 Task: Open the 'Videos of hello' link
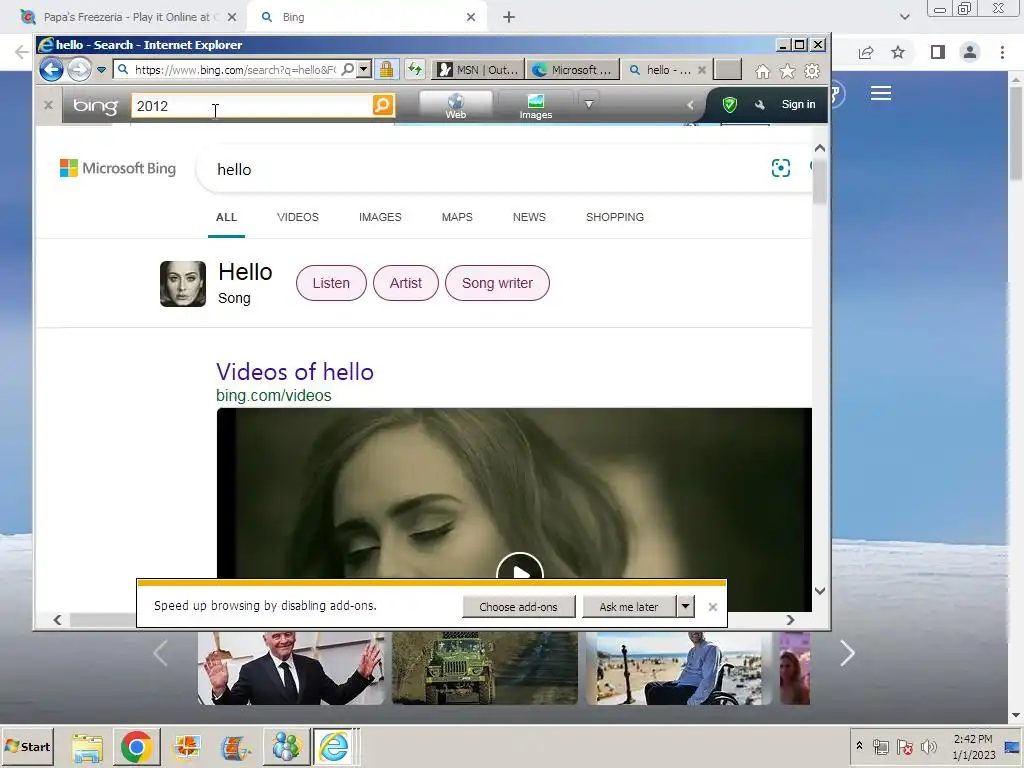tap(295, 372)
